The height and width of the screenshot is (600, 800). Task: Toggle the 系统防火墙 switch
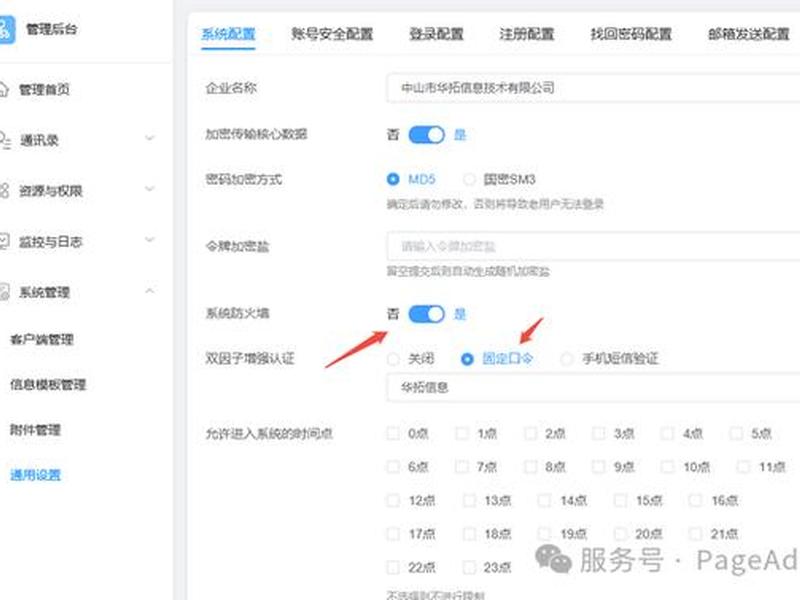427,314
